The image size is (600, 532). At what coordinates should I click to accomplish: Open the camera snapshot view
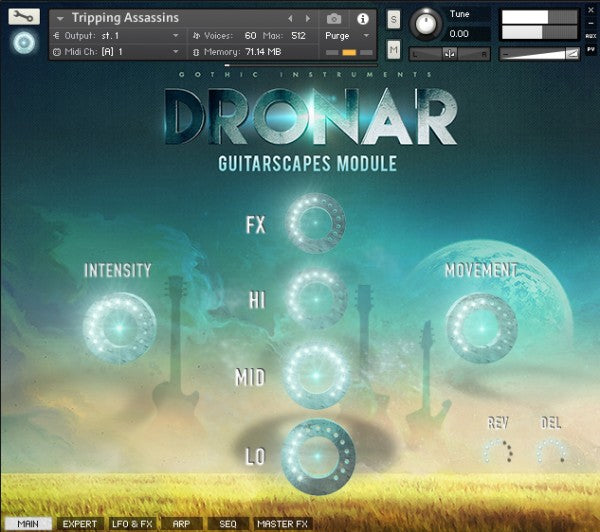334,18
